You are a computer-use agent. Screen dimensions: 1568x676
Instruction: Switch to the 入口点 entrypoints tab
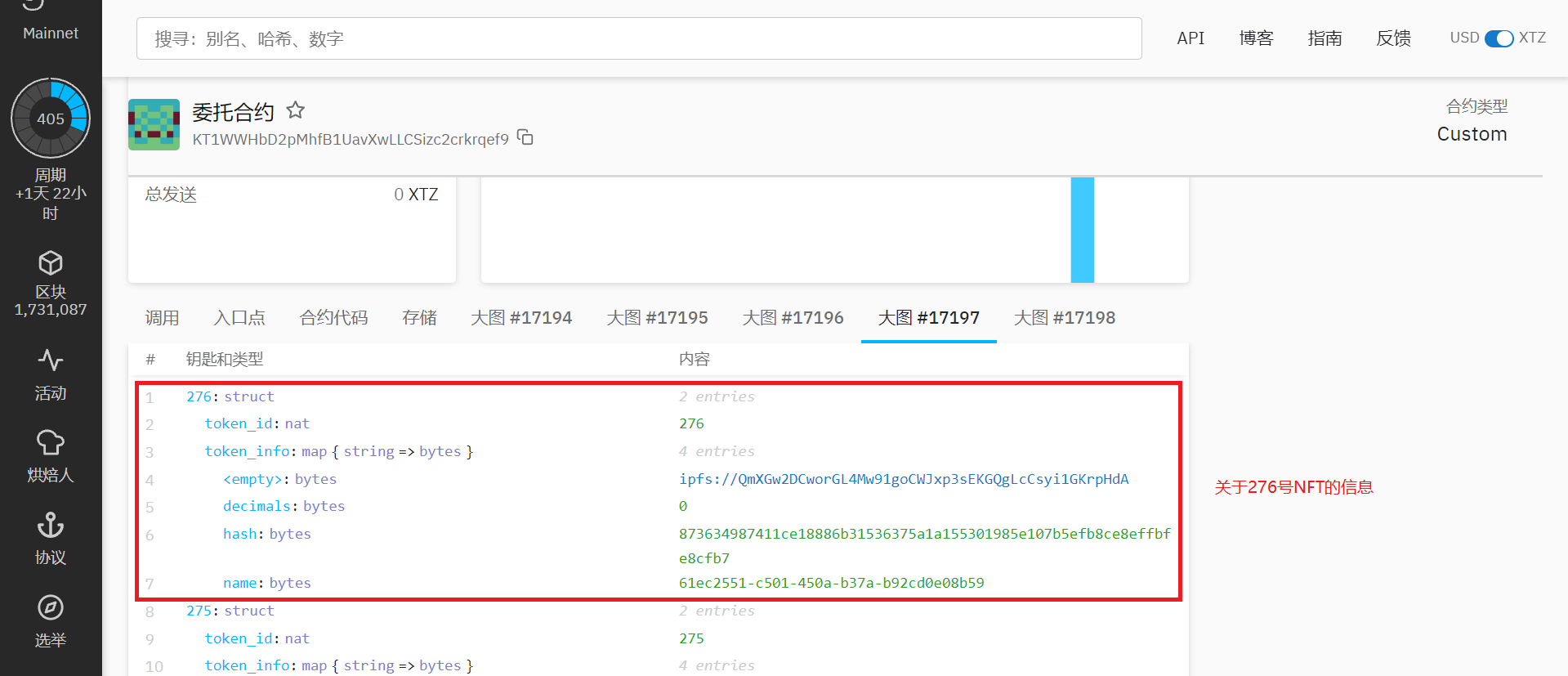point(239,318)
